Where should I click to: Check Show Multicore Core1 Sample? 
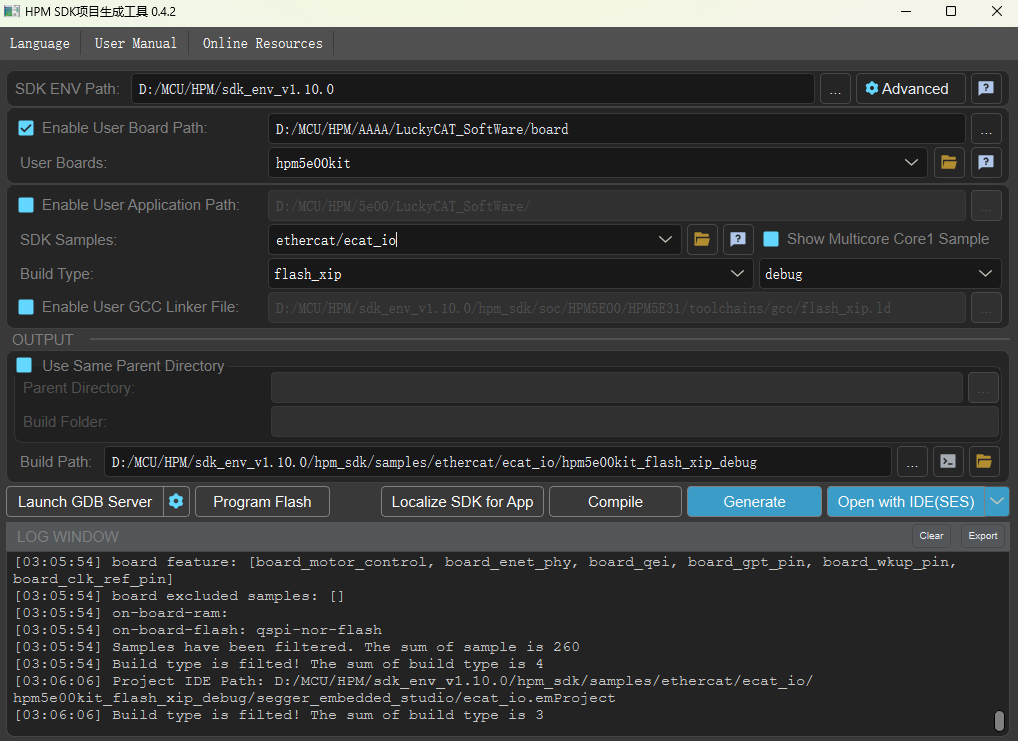[x=771, y=239]
